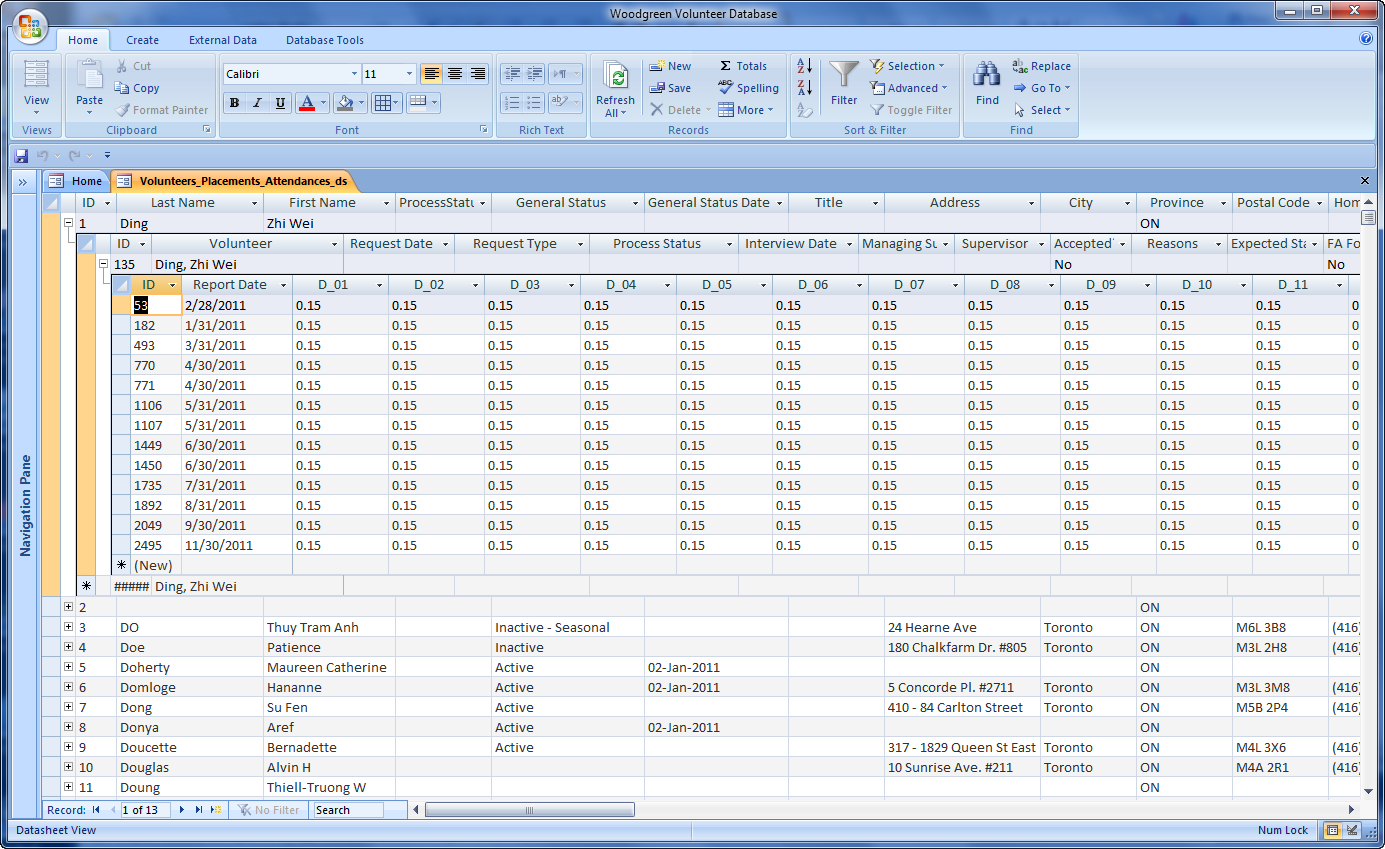The width and height of the screenshot is (1385, 849).
Task: Switch to the Home document tab
Action: [77, 181]
